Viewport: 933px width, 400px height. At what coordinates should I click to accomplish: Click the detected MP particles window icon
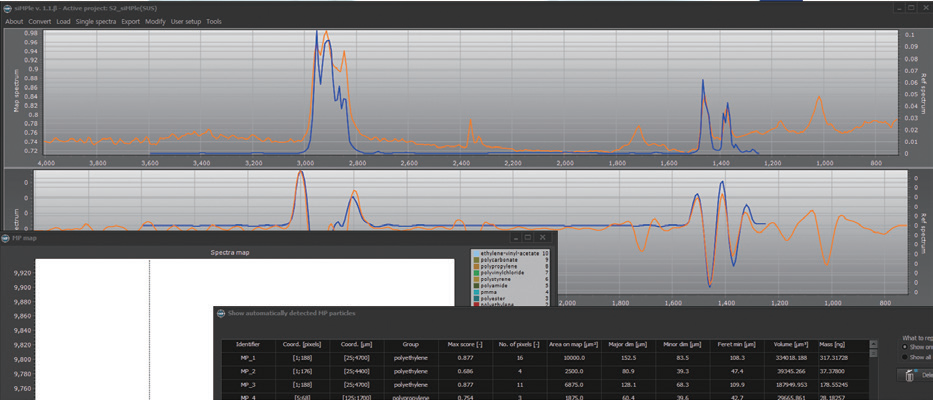pyautogui.click(x=221, y=313)
